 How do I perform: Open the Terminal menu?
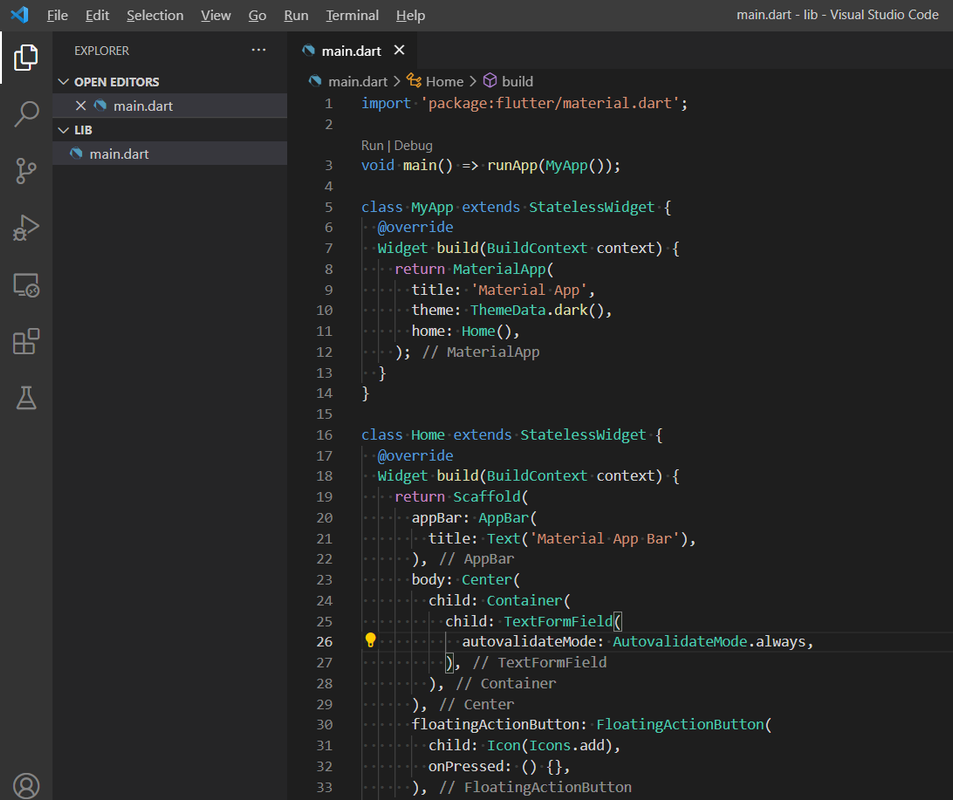point(352,15)
